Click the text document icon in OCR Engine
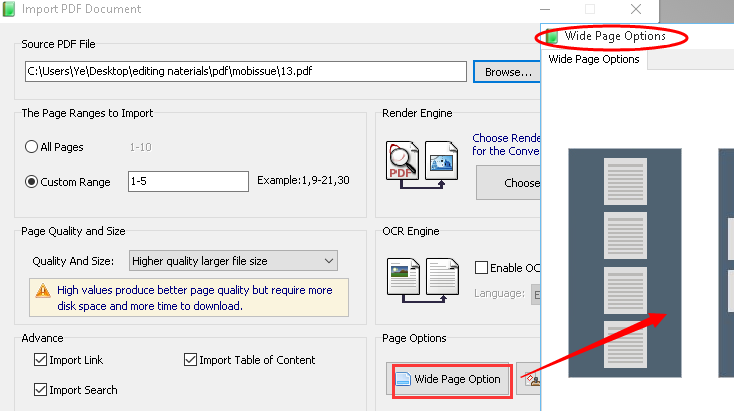The height and width of the screenshot is (411, 734). click(x=442, y=276)
